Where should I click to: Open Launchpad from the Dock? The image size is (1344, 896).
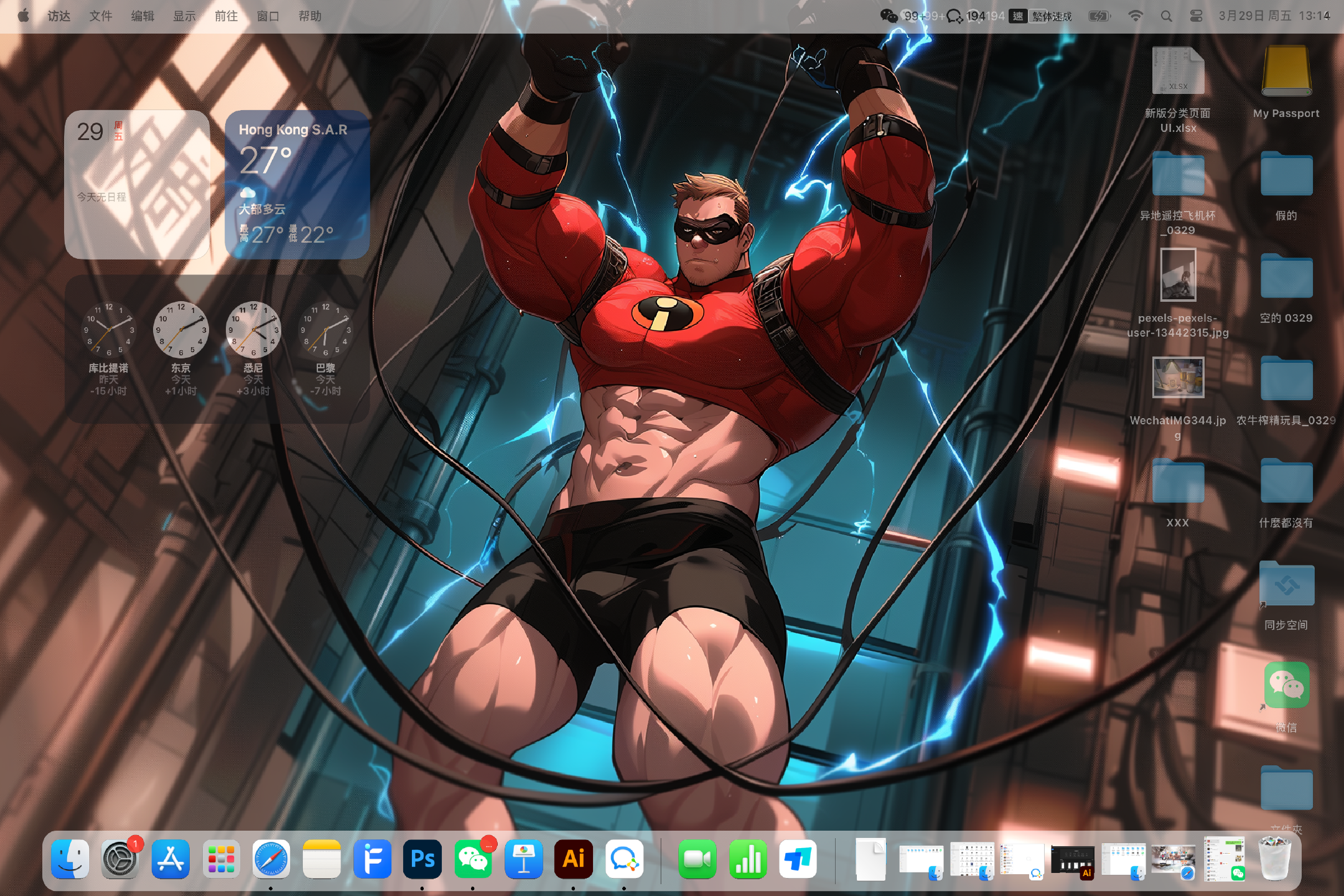pyautogui.click(x=221, y=859)
